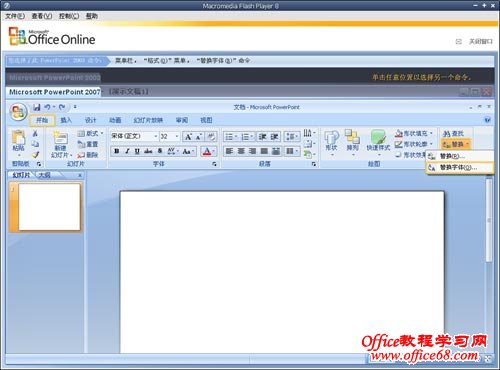
Task: Click the close window link at top right
Action: pyautogui.click(x=480, y=41)
